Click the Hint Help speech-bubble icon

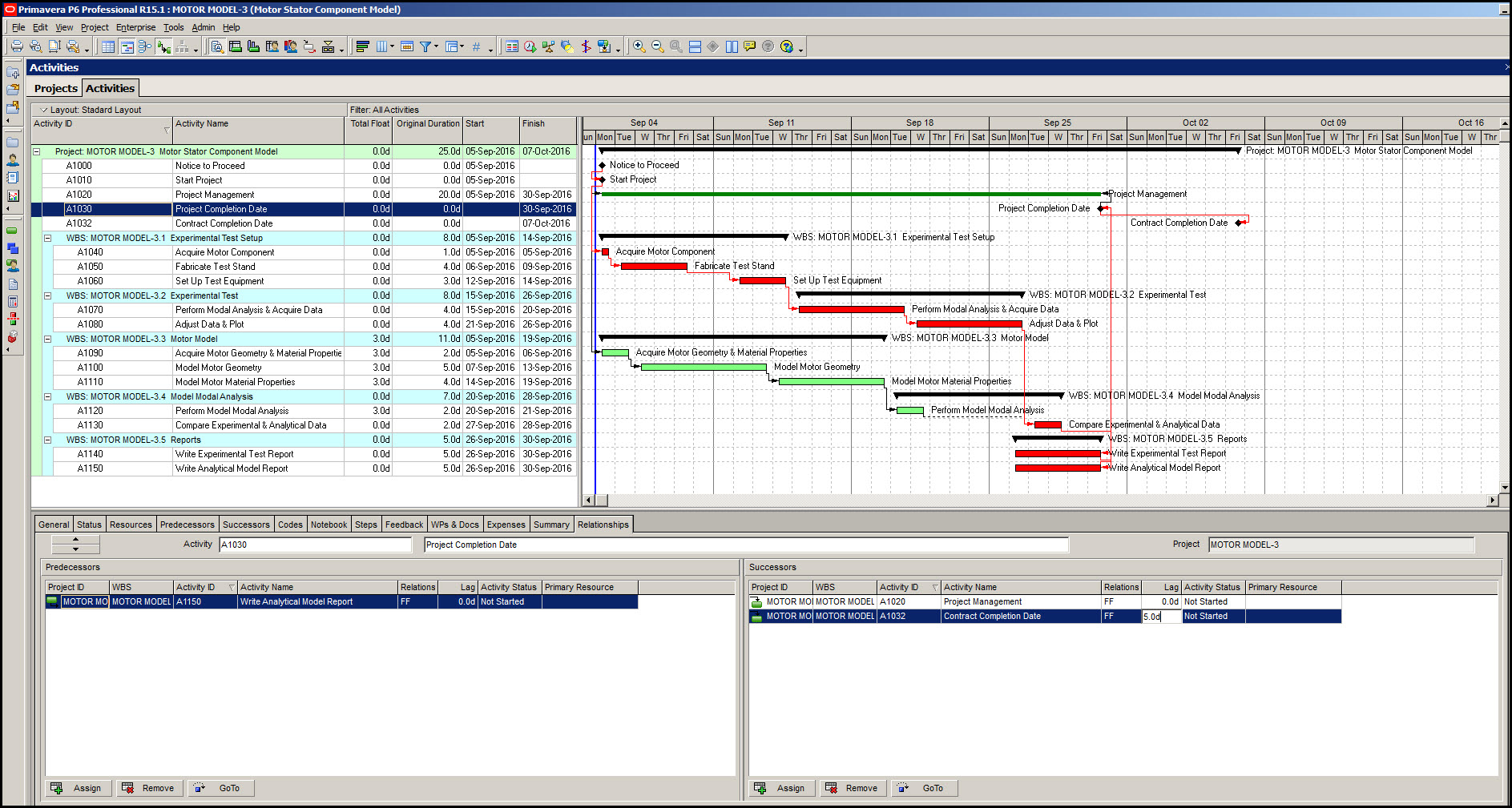pyautogui.click(x=749, y=46)
